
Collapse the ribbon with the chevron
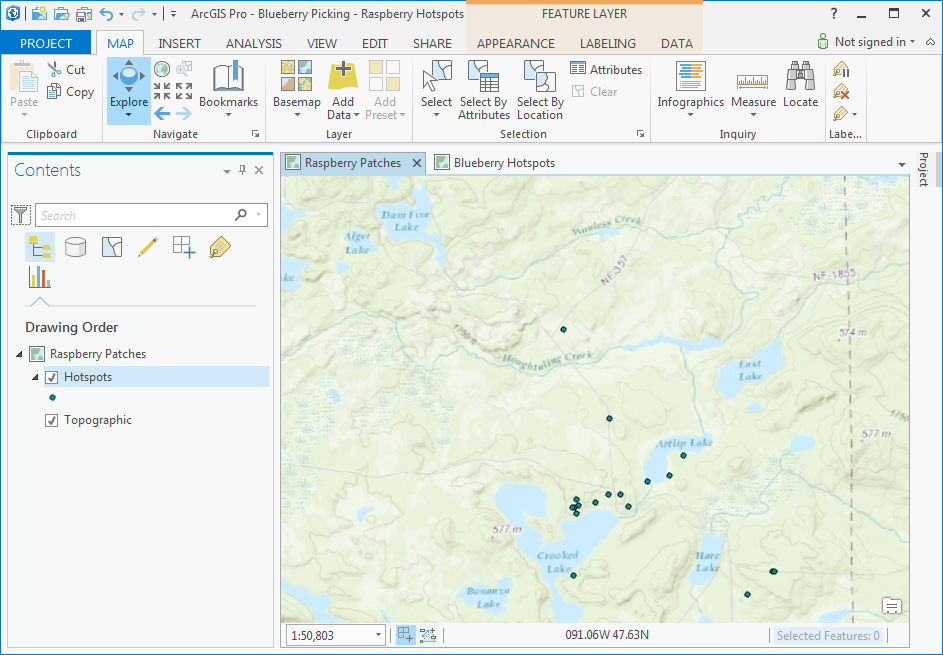click(930, 42)
